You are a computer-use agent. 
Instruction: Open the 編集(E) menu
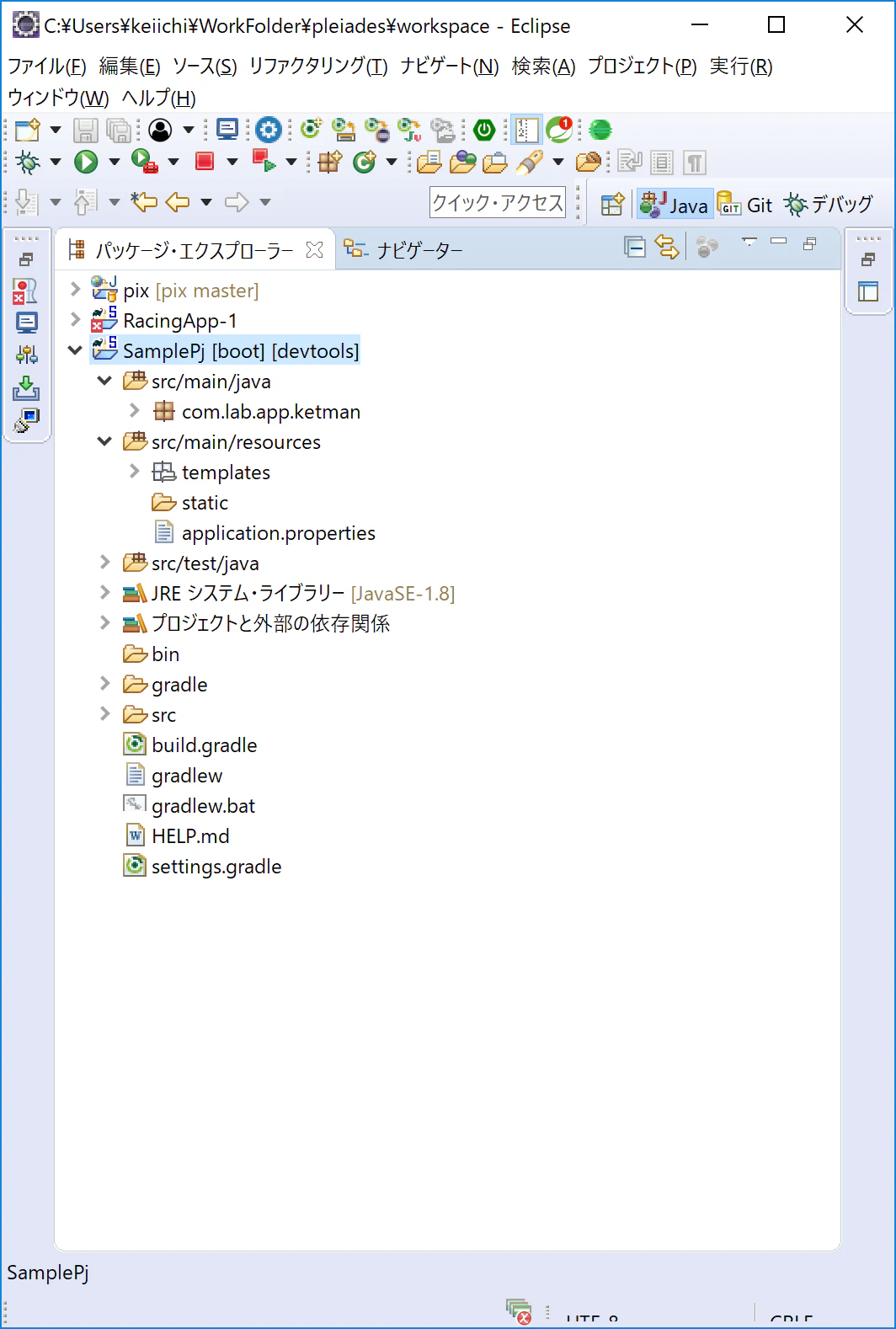coord(130,67)
